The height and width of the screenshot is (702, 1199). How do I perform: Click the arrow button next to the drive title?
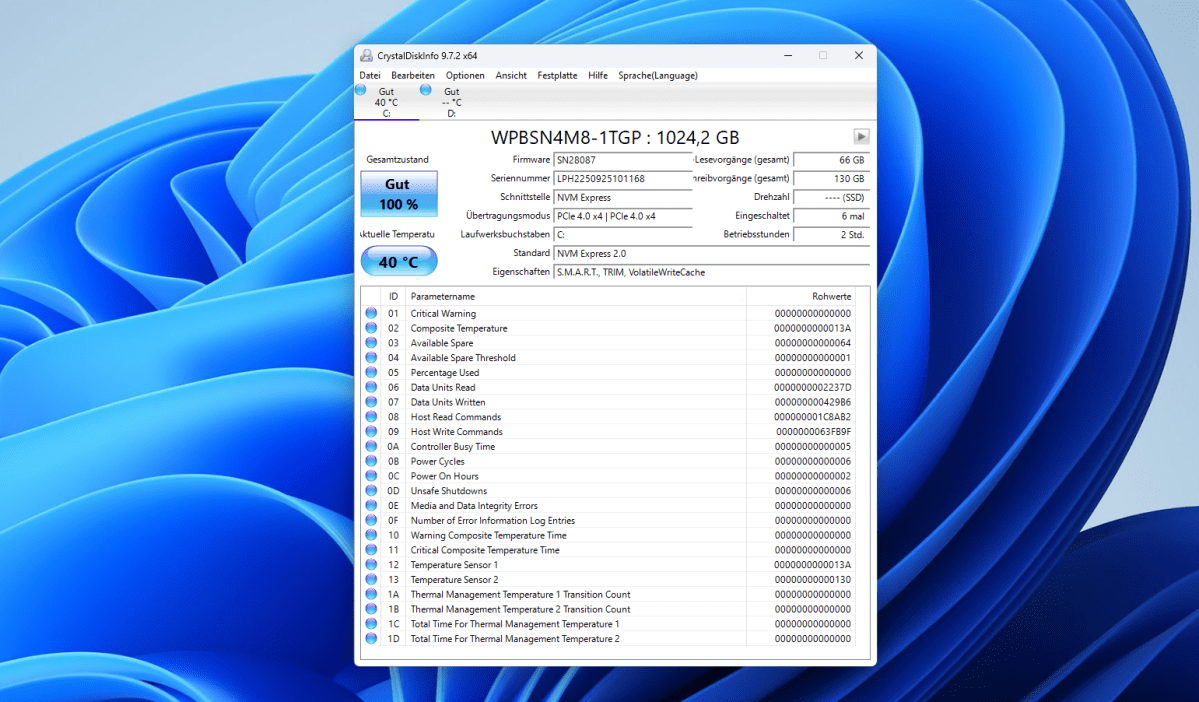(860, 136)
